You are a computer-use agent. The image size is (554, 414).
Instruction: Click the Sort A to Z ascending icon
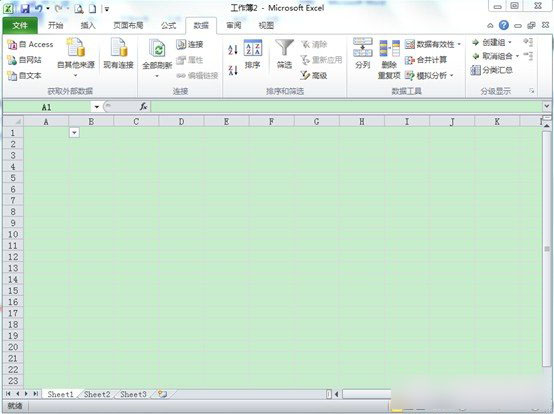pyautogui.click(x=233, y=49)
